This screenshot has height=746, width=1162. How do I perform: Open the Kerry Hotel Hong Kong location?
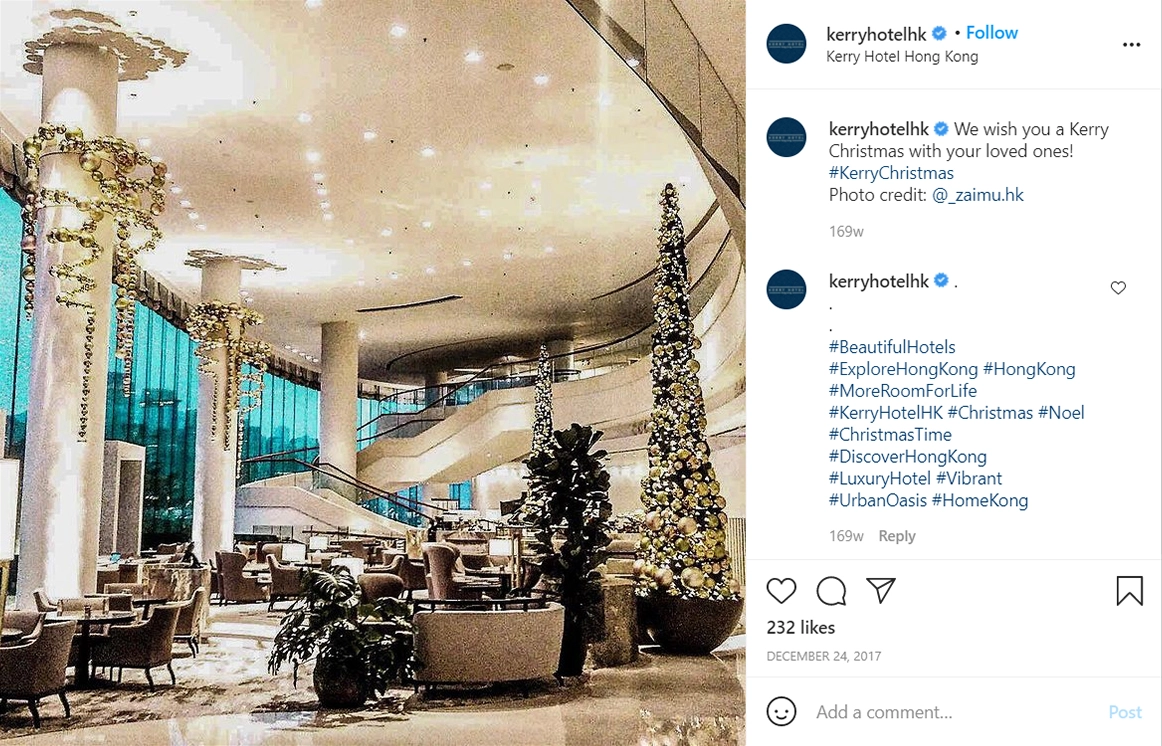click(902, 56)
